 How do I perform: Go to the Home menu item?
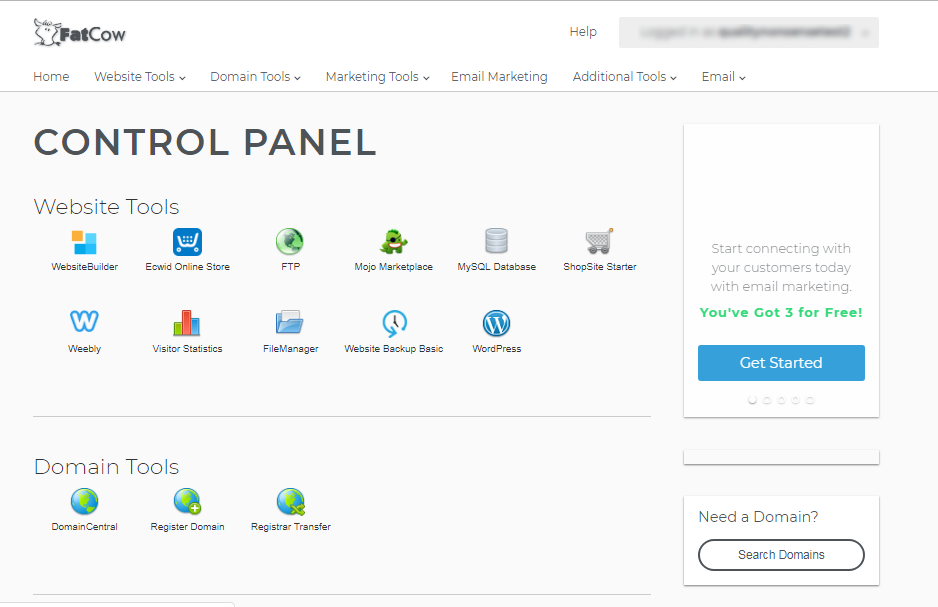coord(51,76)
